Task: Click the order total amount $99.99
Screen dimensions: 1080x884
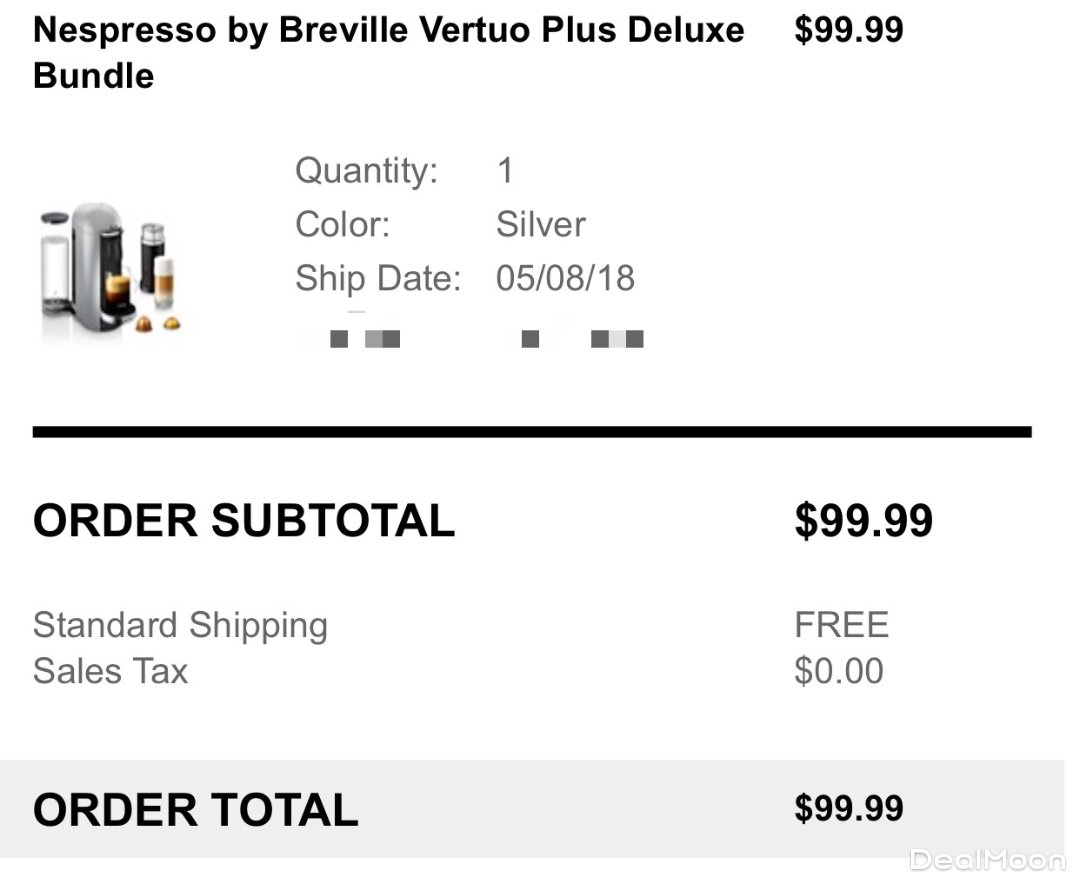Action: [x=848, y=808]
